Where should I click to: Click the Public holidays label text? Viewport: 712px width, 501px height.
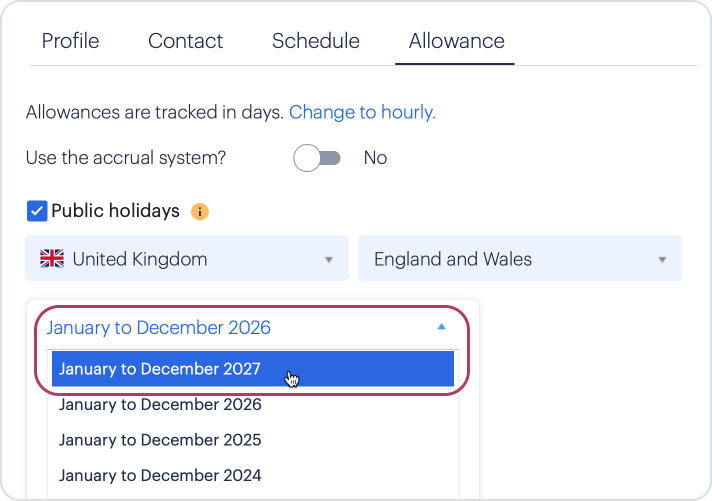pyautogui.click(x=115, y=211)
